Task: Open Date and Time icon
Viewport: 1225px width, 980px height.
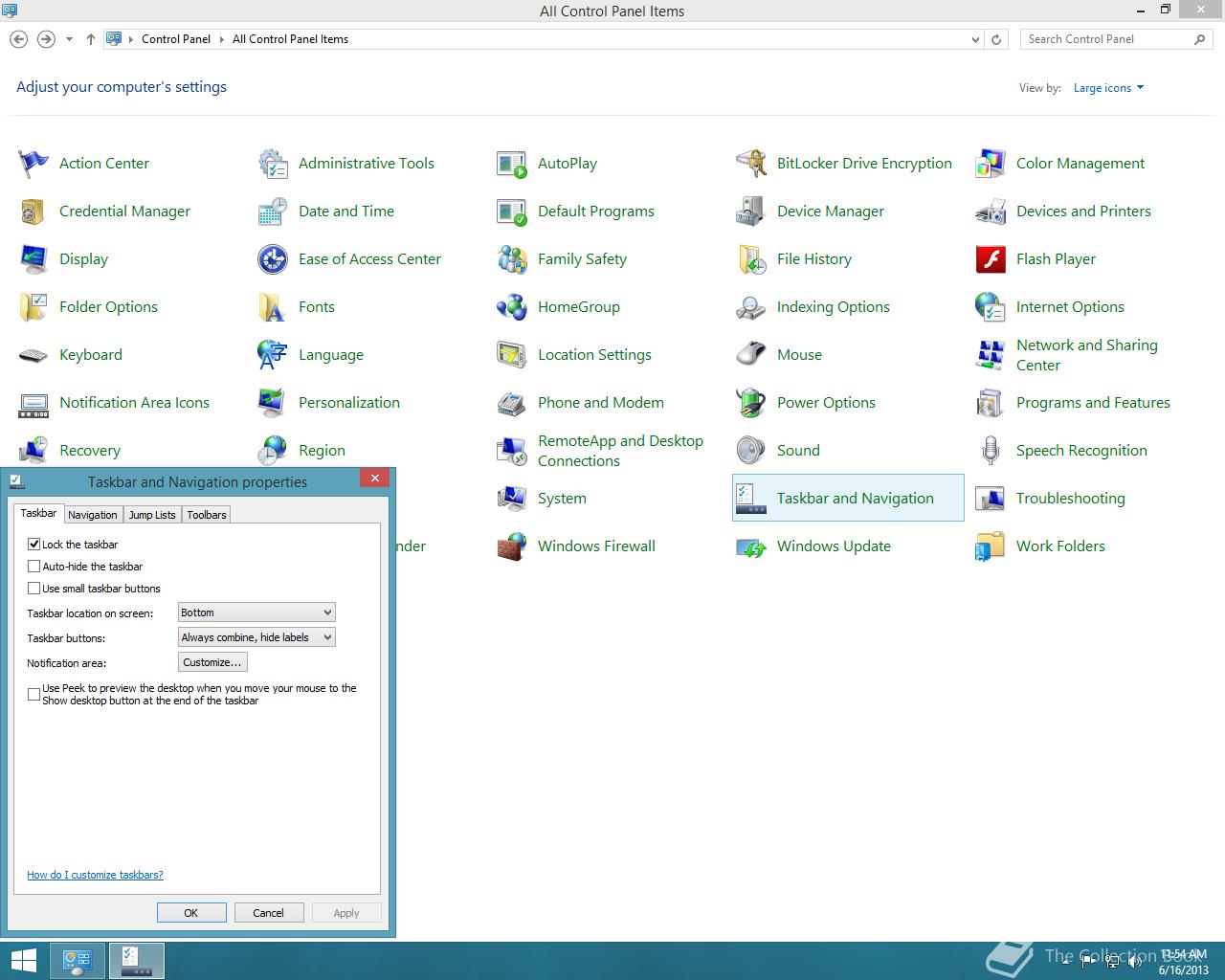Action: [273, 212]
